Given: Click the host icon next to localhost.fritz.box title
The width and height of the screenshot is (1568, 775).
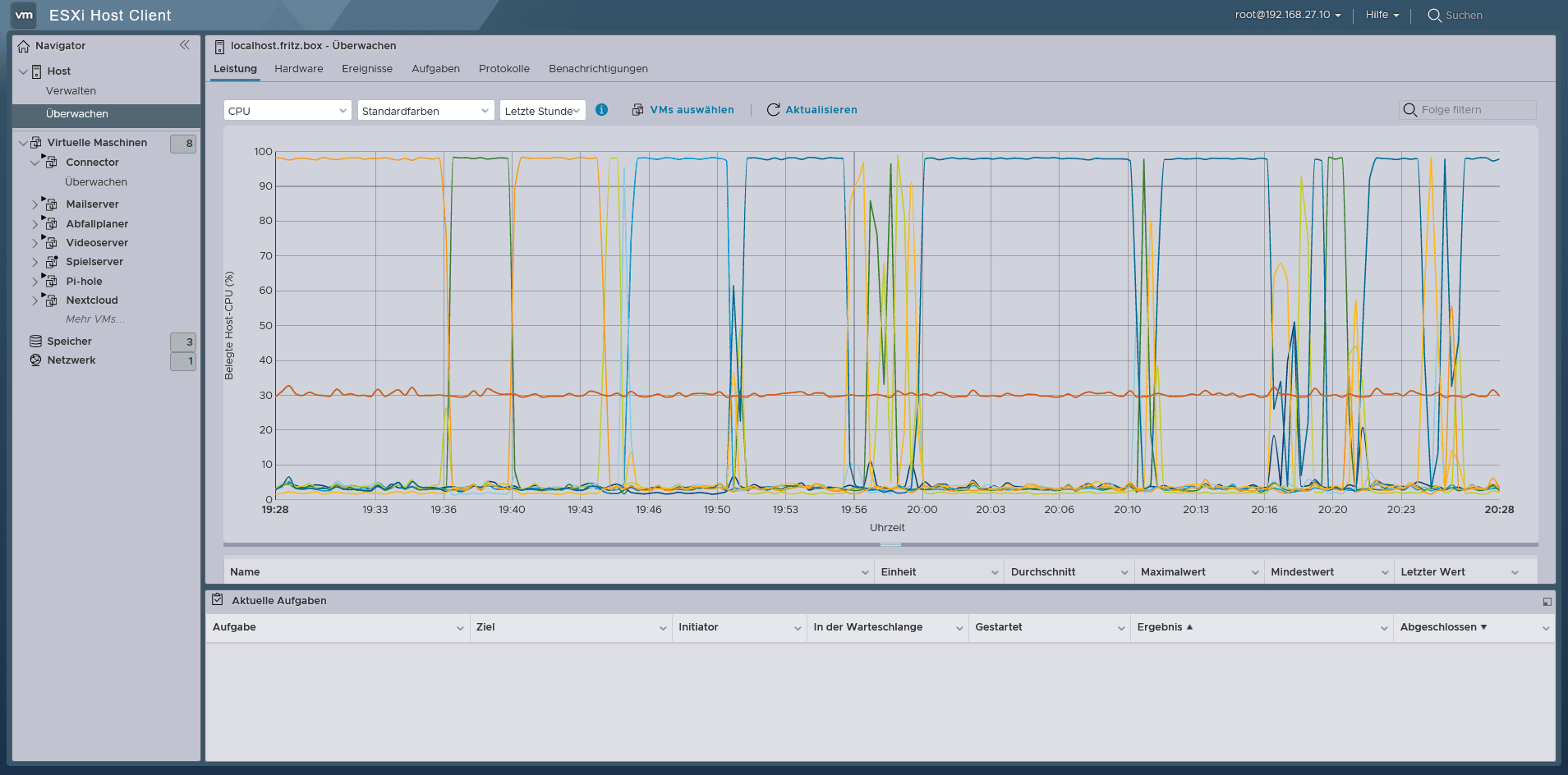Looking at the screenshot, I should click(219, 47).
